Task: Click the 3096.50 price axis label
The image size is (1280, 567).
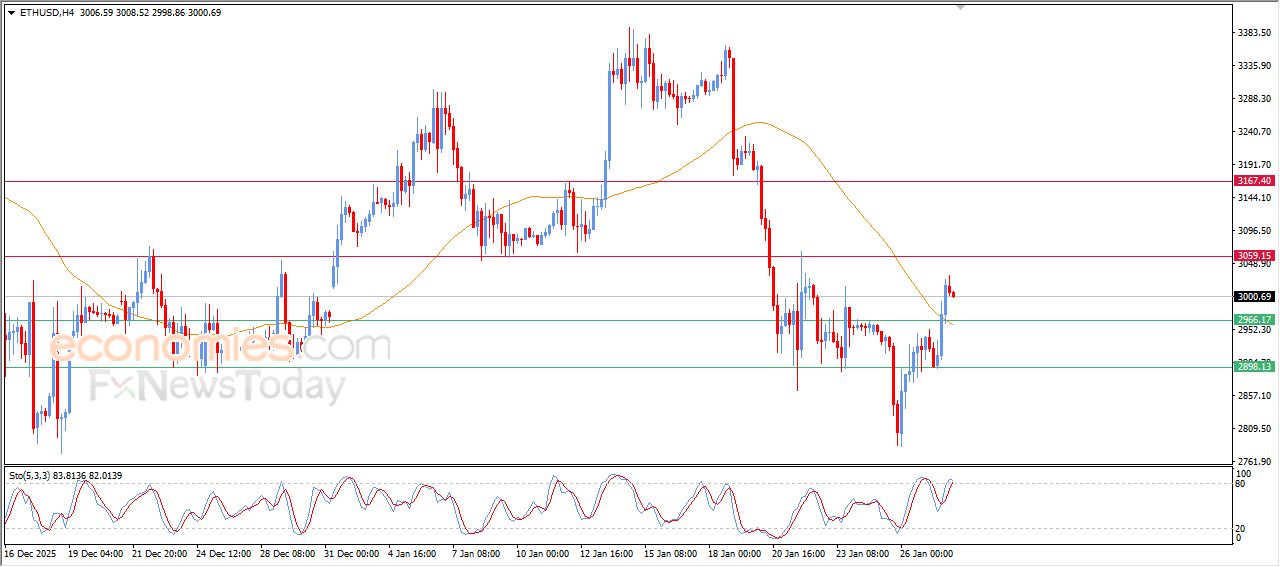Action: pos(1253,231)
